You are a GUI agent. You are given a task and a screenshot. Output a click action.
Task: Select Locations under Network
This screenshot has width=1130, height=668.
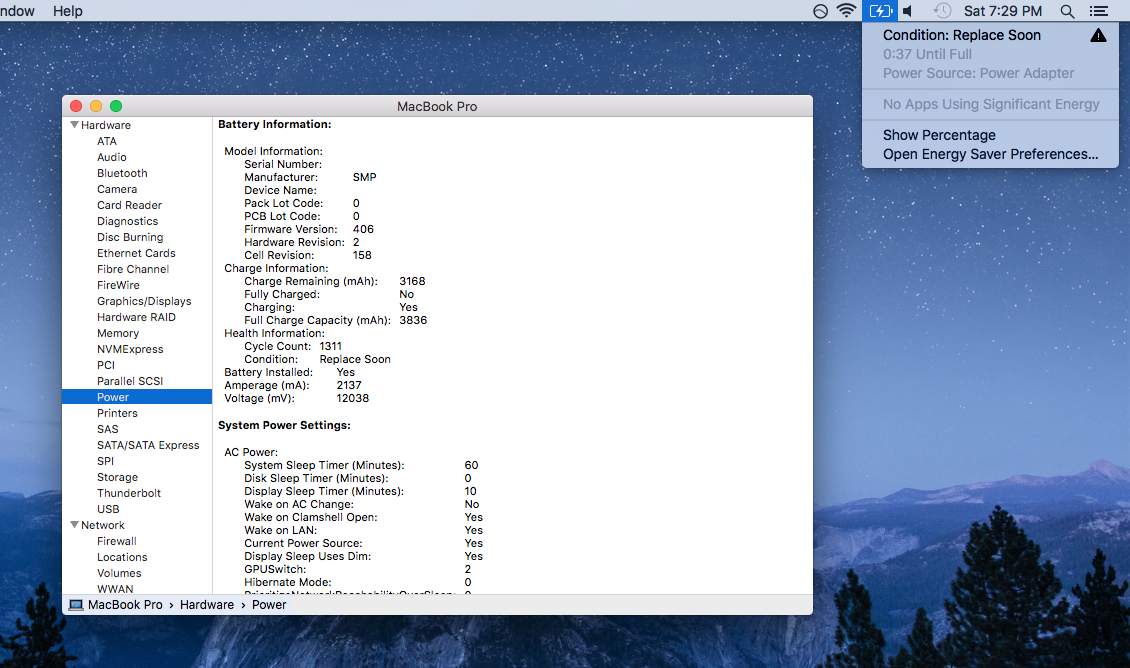(122, 557)
